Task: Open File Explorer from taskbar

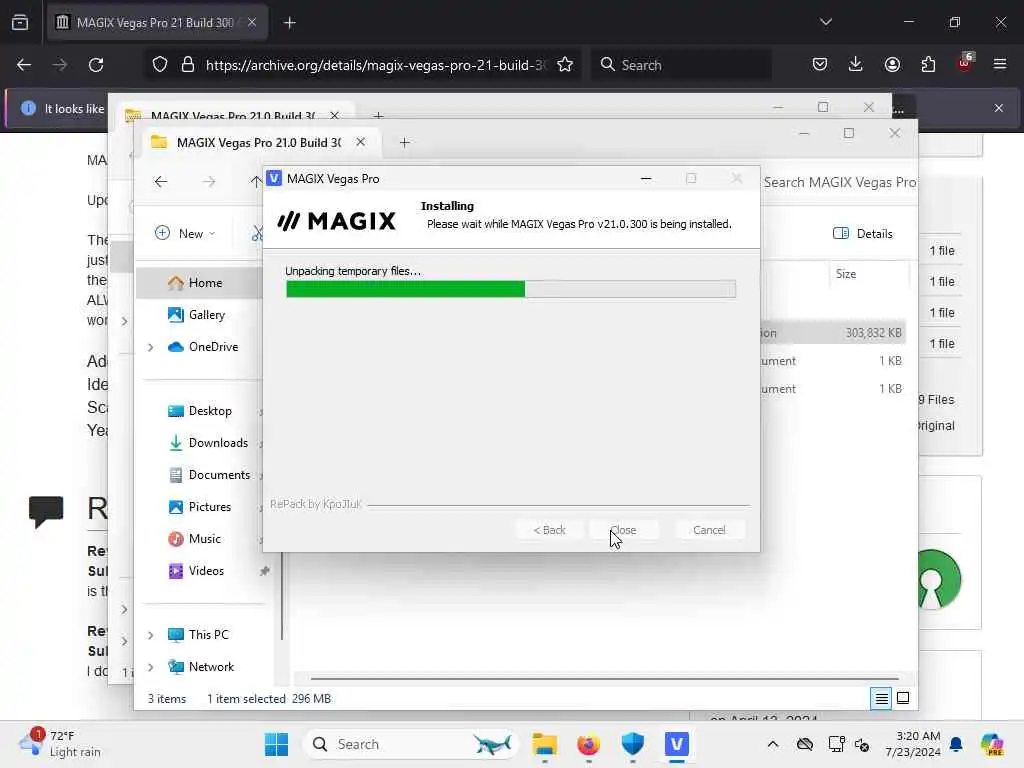Action: coord(545,744)
